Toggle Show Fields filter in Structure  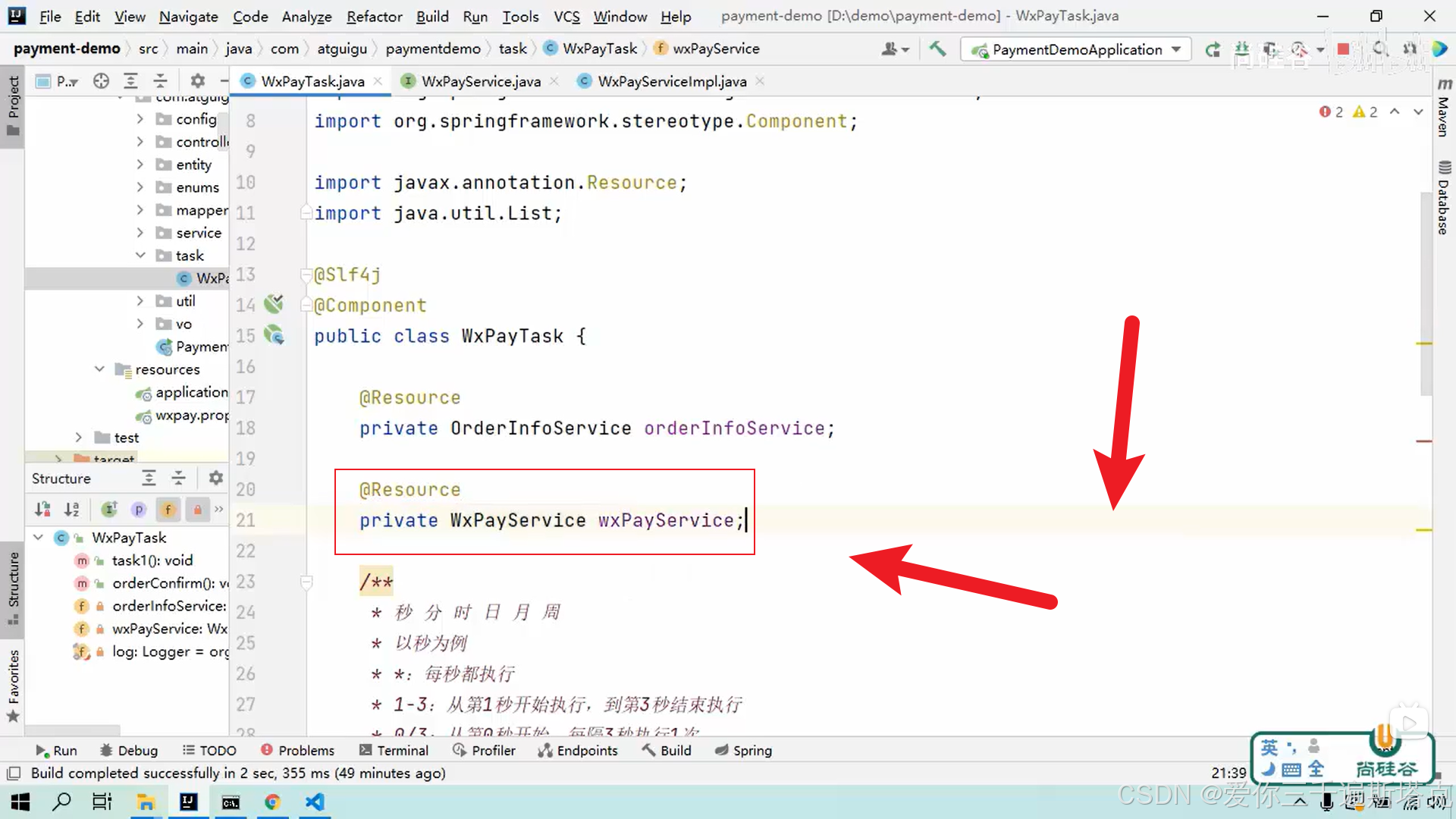point(168,510)
